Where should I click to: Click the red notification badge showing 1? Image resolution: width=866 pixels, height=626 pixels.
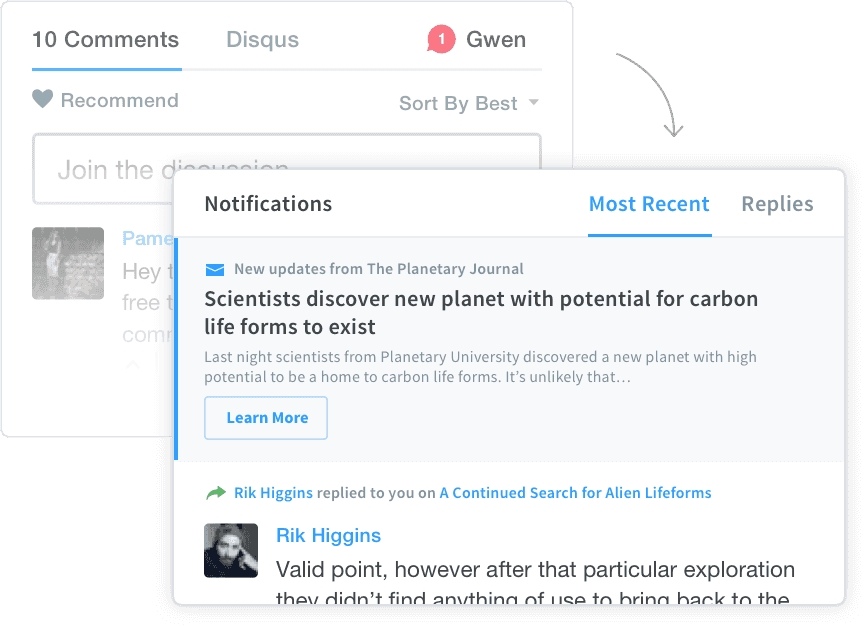pos(441,40)
